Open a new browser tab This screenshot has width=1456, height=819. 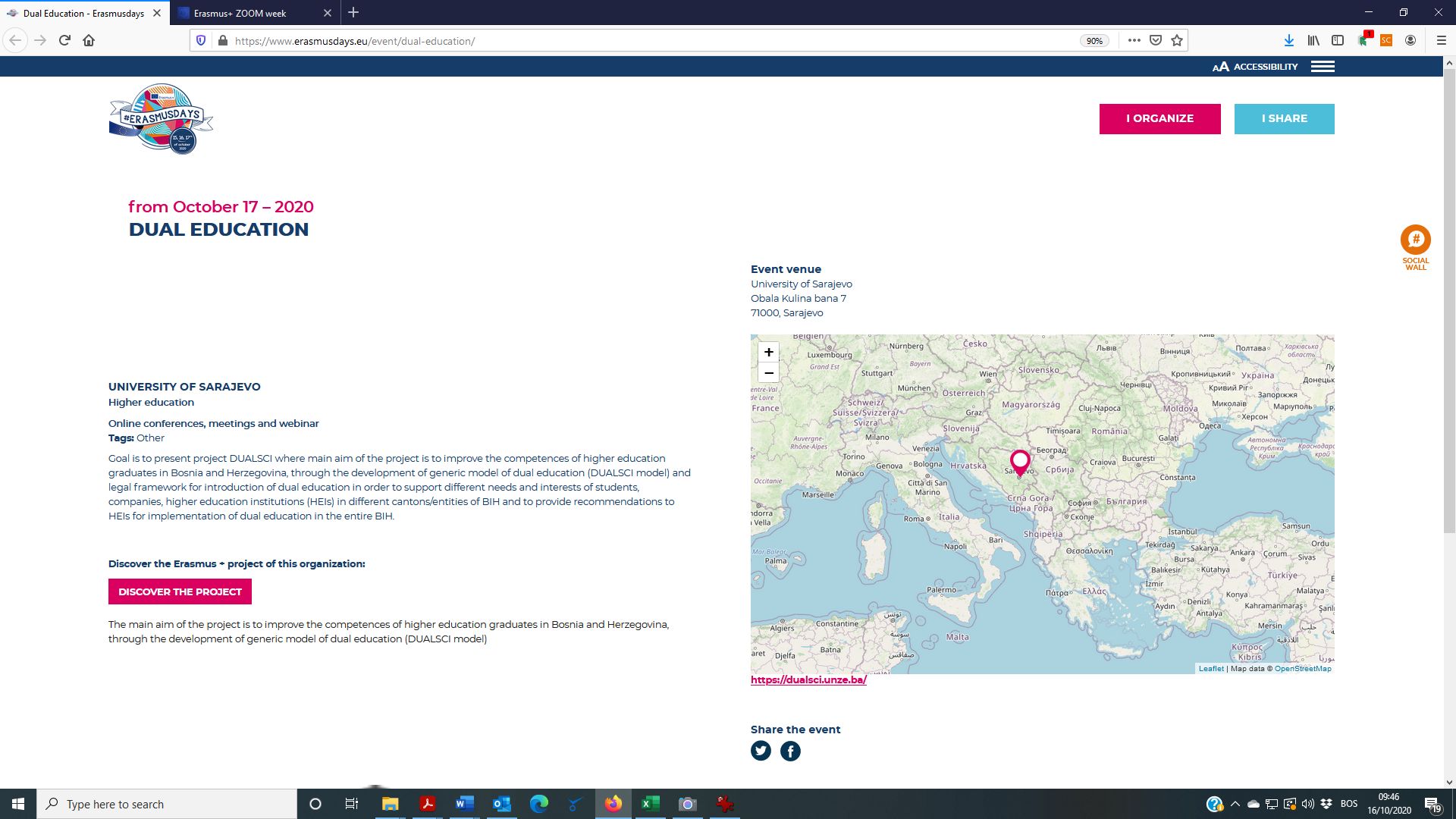[x=353, y=13]
